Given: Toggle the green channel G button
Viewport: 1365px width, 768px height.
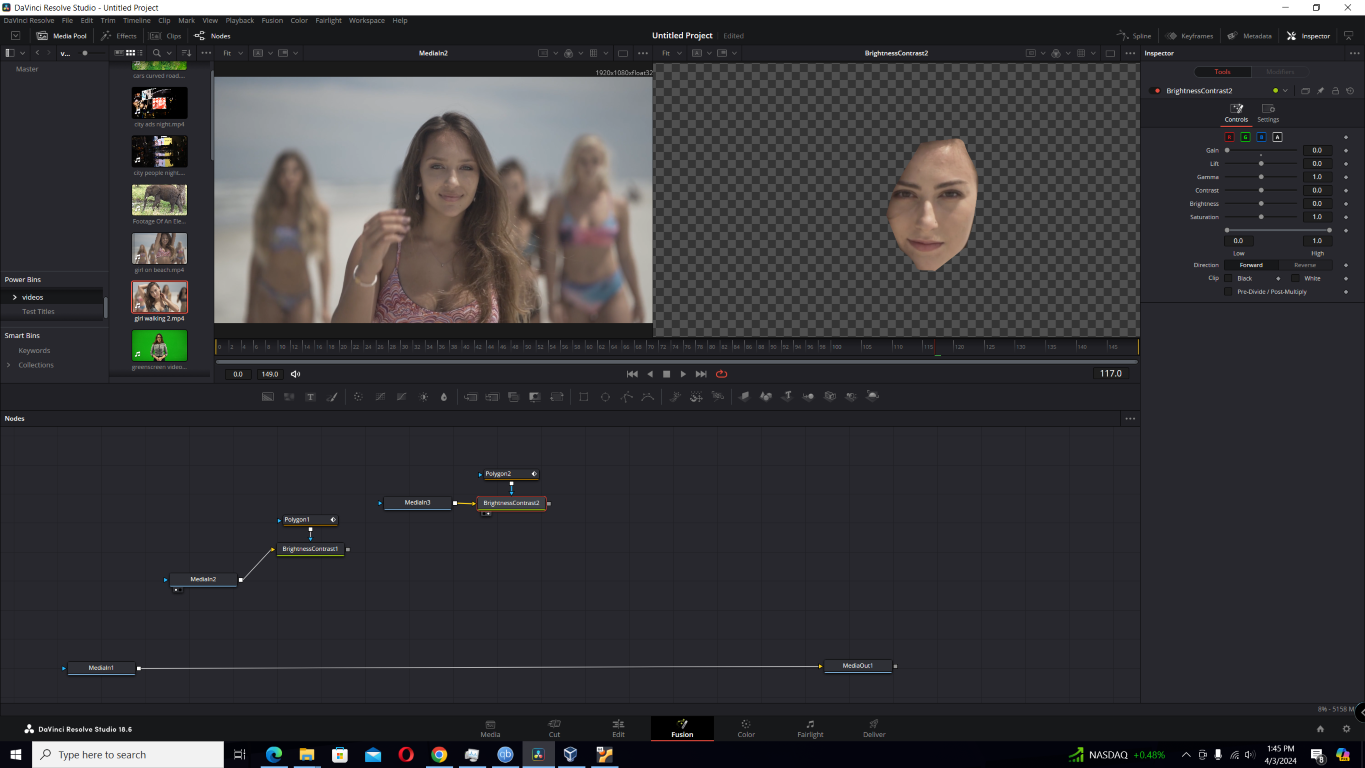Looking at the screenshot, I should tap(1245, 137).
